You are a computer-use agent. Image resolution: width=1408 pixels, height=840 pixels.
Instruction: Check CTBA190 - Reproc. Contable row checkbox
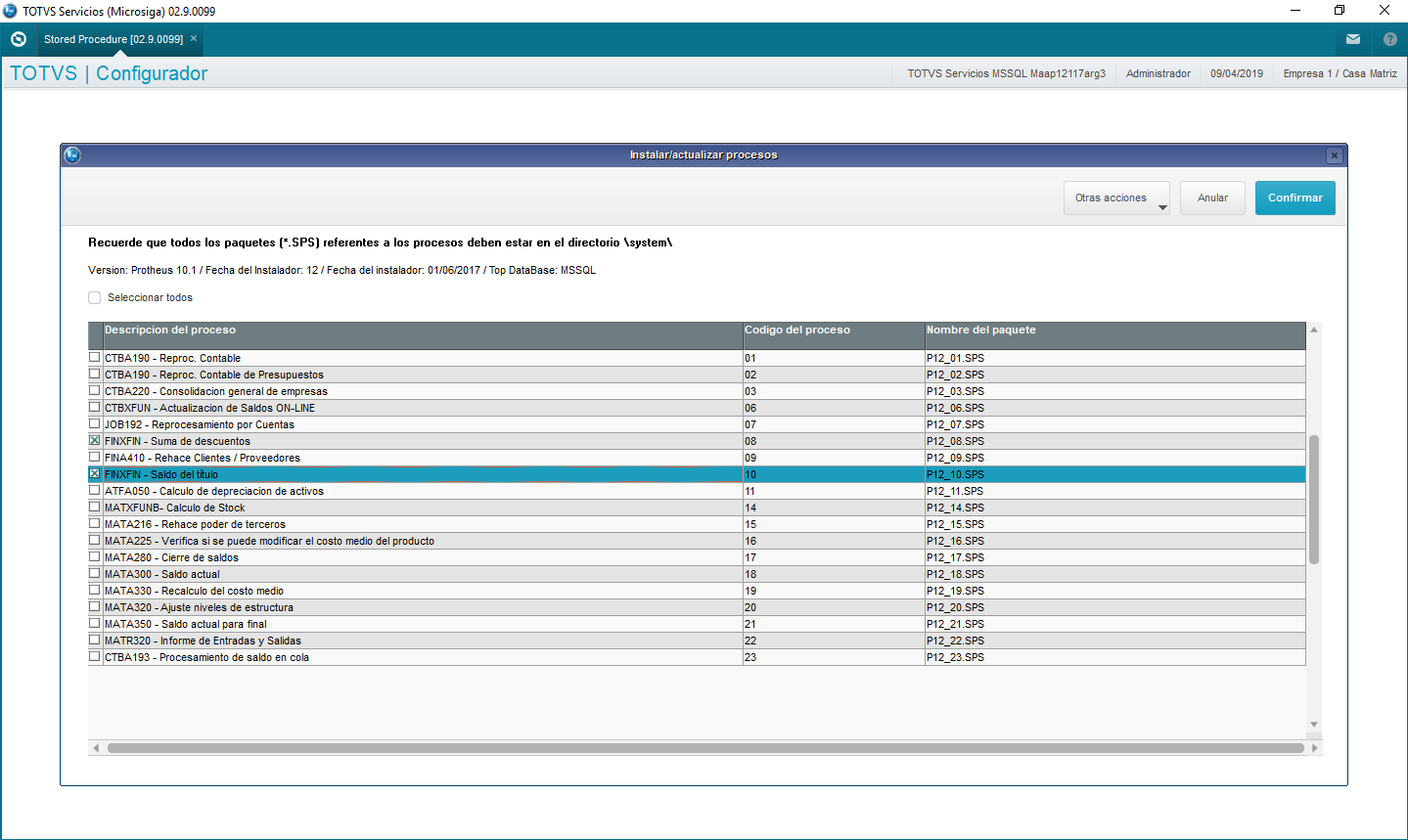(95, 358)
